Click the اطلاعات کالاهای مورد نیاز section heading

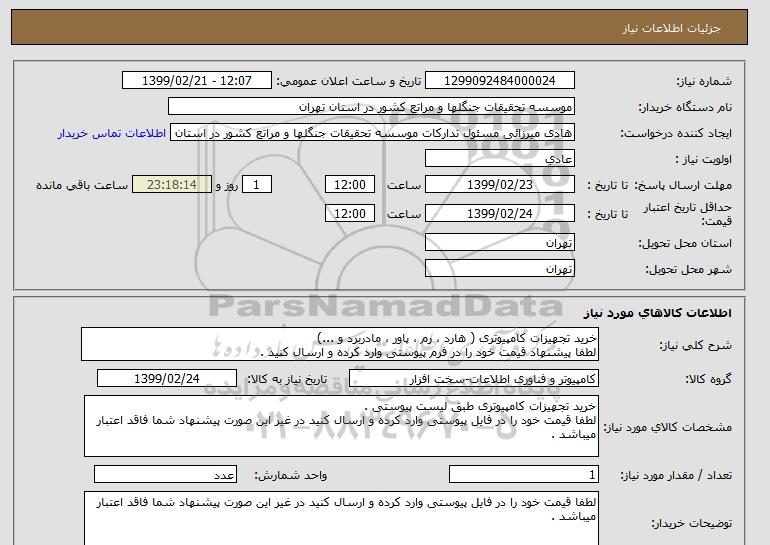coord(657,313)
